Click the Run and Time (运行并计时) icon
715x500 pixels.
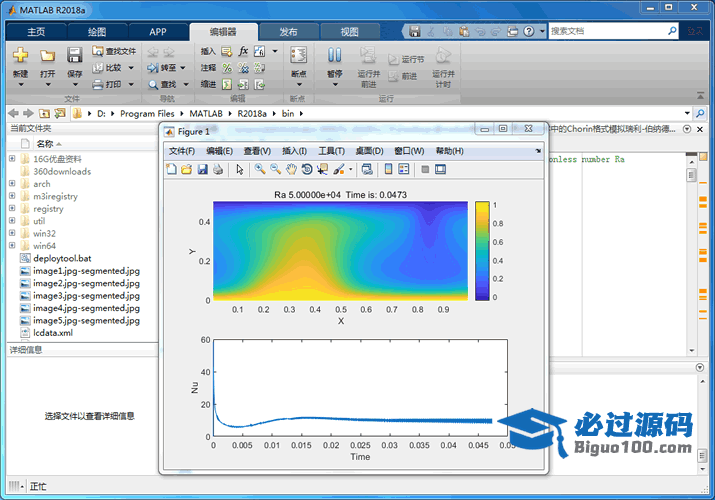443,55
